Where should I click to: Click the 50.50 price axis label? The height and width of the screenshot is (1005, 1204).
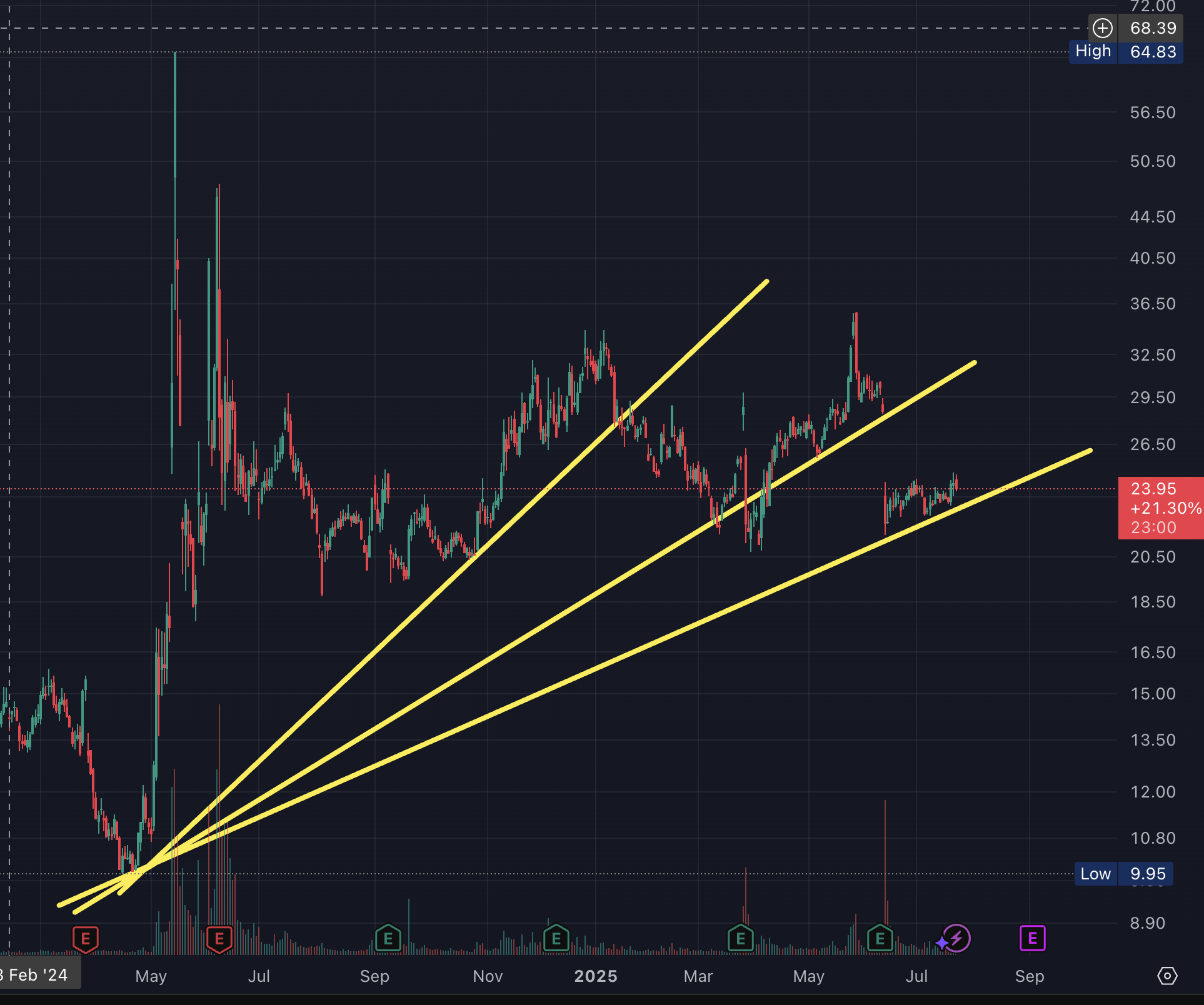point(1153,161)
